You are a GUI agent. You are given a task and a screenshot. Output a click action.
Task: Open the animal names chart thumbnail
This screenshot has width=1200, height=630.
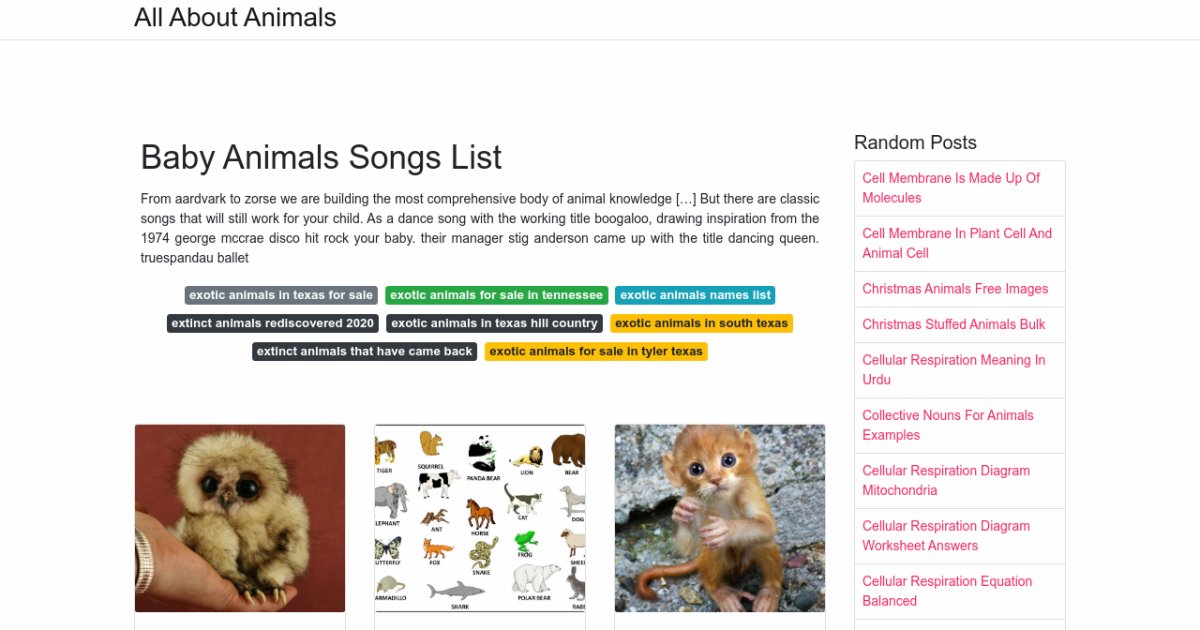coord(480,518)
